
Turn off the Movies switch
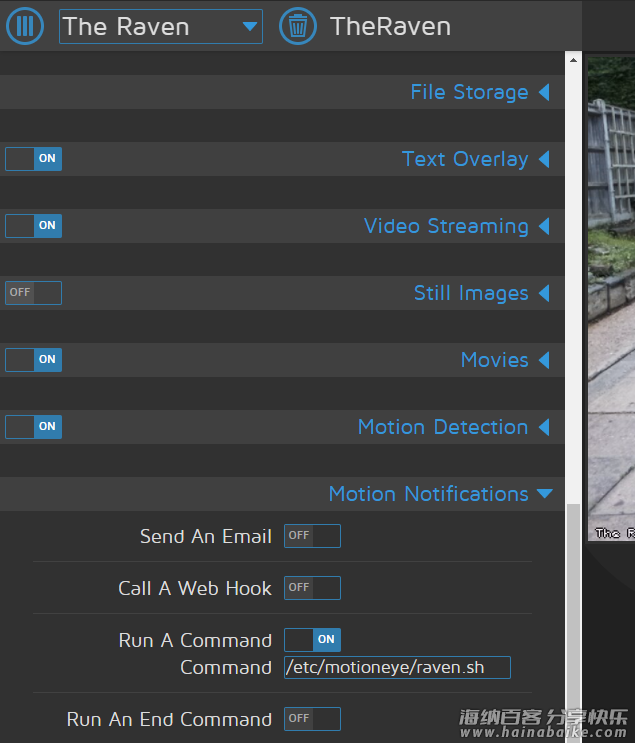[x=33, y=360]
